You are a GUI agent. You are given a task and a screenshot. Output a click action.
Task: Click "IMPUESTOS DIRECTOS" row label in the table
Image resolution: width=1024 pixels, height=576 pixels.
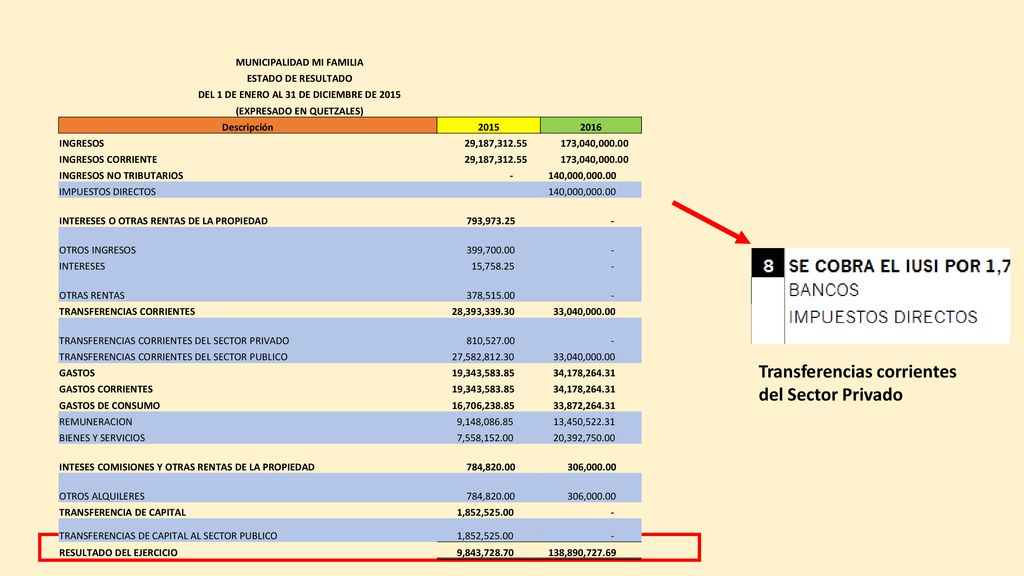click(x=107, y=192)
